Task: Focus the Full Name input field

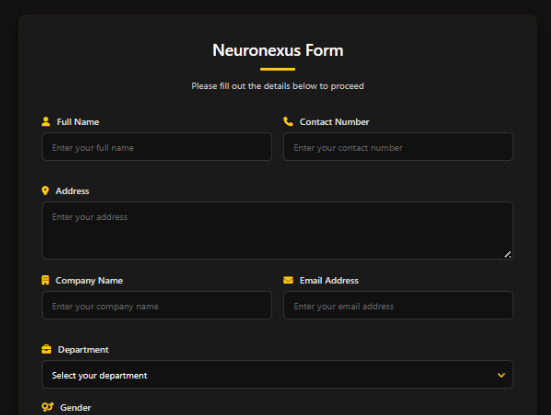Action: [157, 147]
